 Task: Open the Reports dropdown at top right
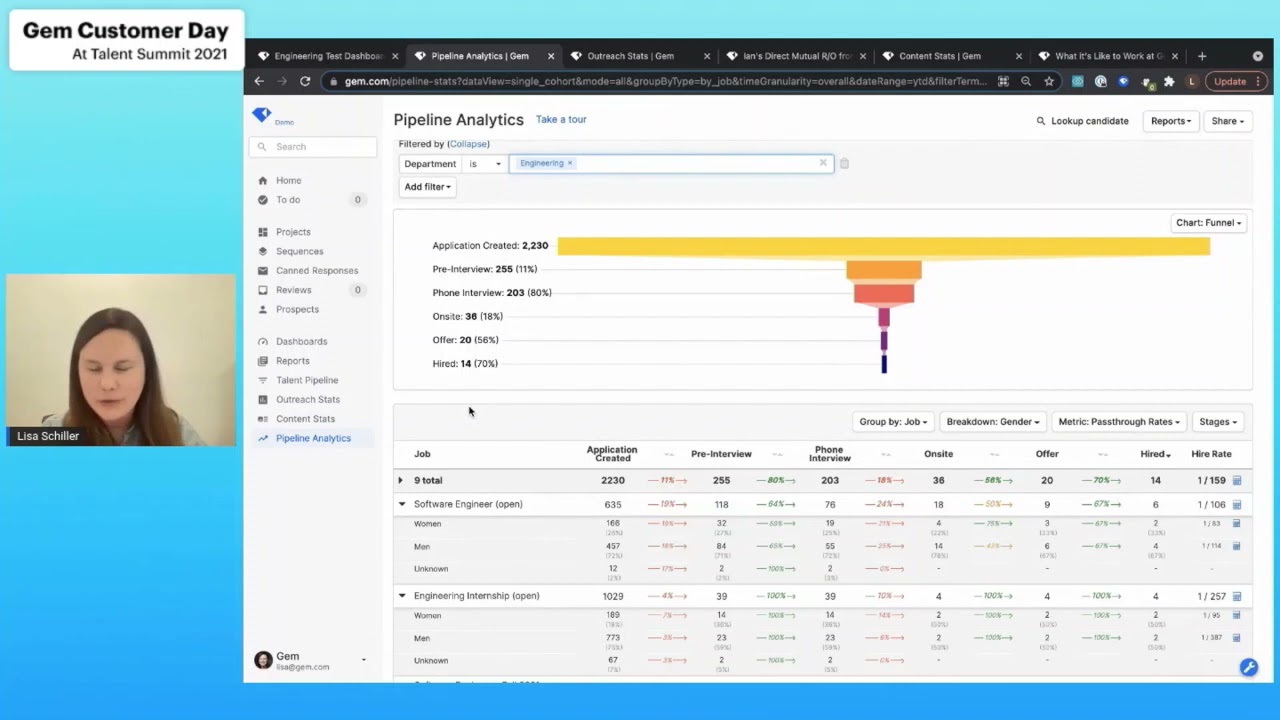(x=1171, y=121)
